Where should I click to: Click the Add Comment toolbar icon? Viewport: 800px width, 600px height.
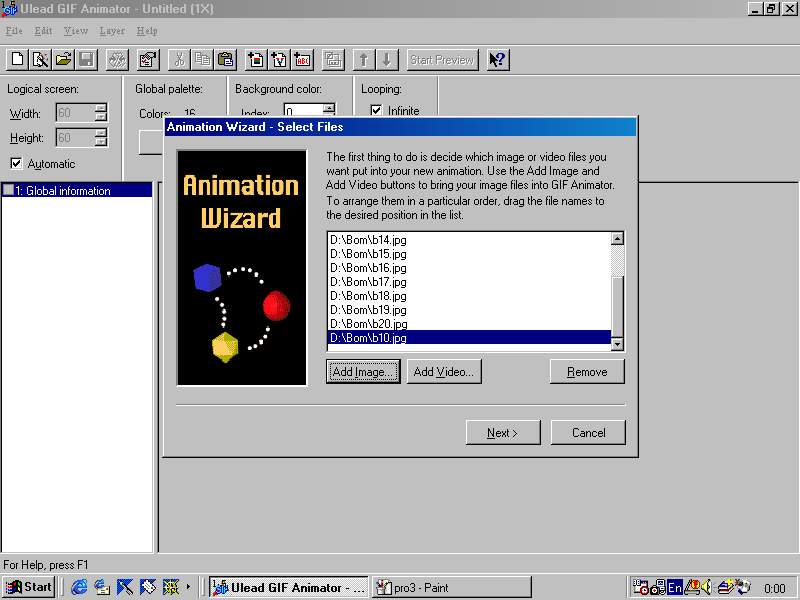point(302,60)
